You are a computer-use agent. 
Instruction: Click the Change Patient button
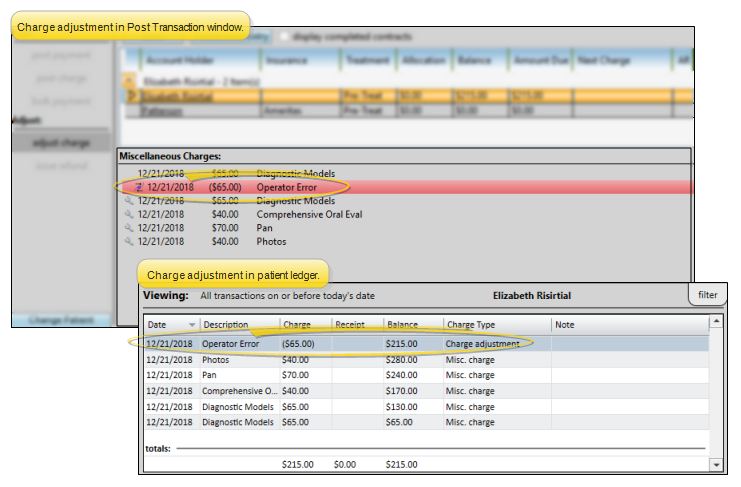[x=59, y=320]
